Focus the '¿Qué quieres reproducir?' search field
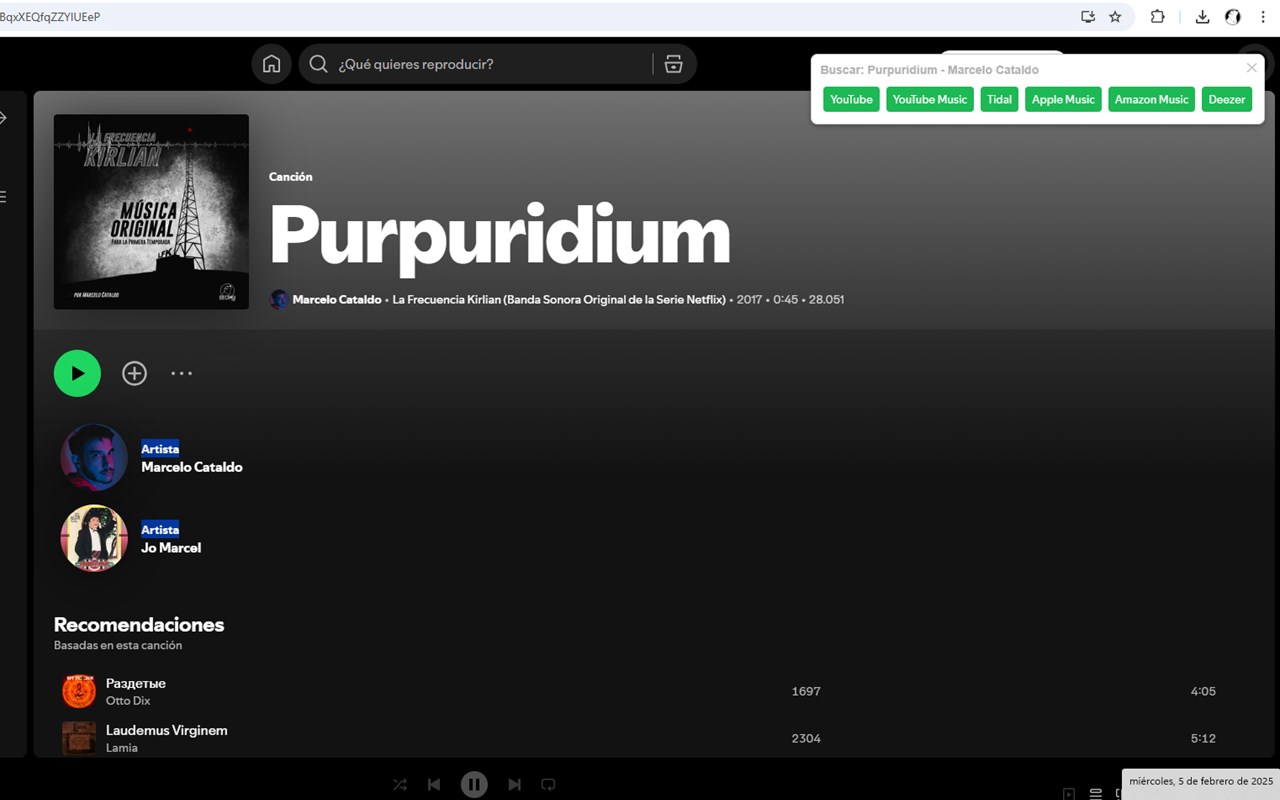 click(x=497, y=64)
